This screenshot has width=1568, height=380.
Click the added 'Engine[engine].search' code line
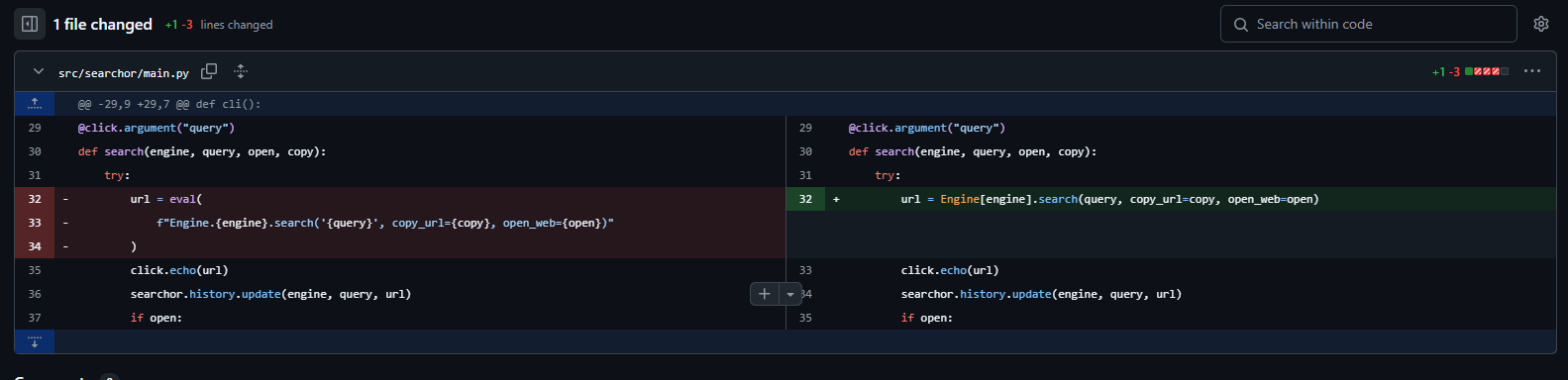pyautogui.click(x=1191, y=199)
